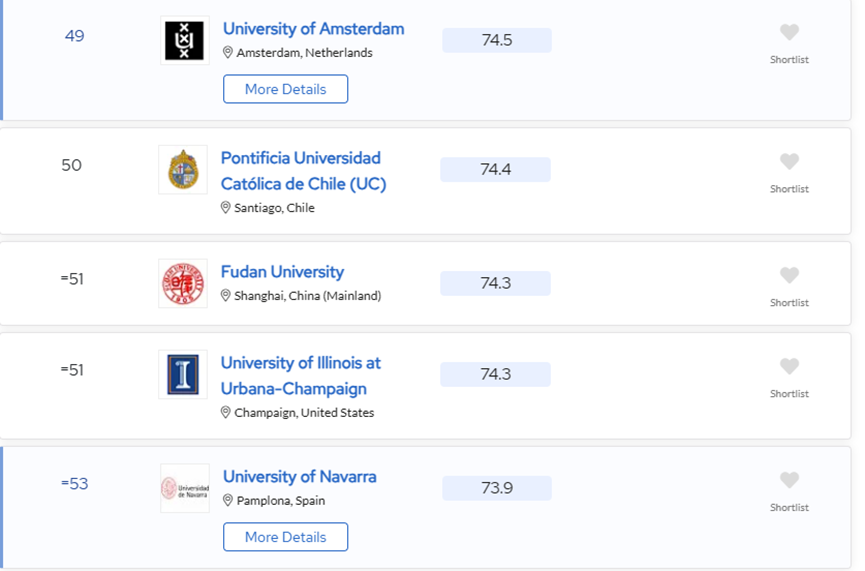Viewport: 865px width, 571px height.
Task: Select the University of Illinois logo
Action: point(183,375)
